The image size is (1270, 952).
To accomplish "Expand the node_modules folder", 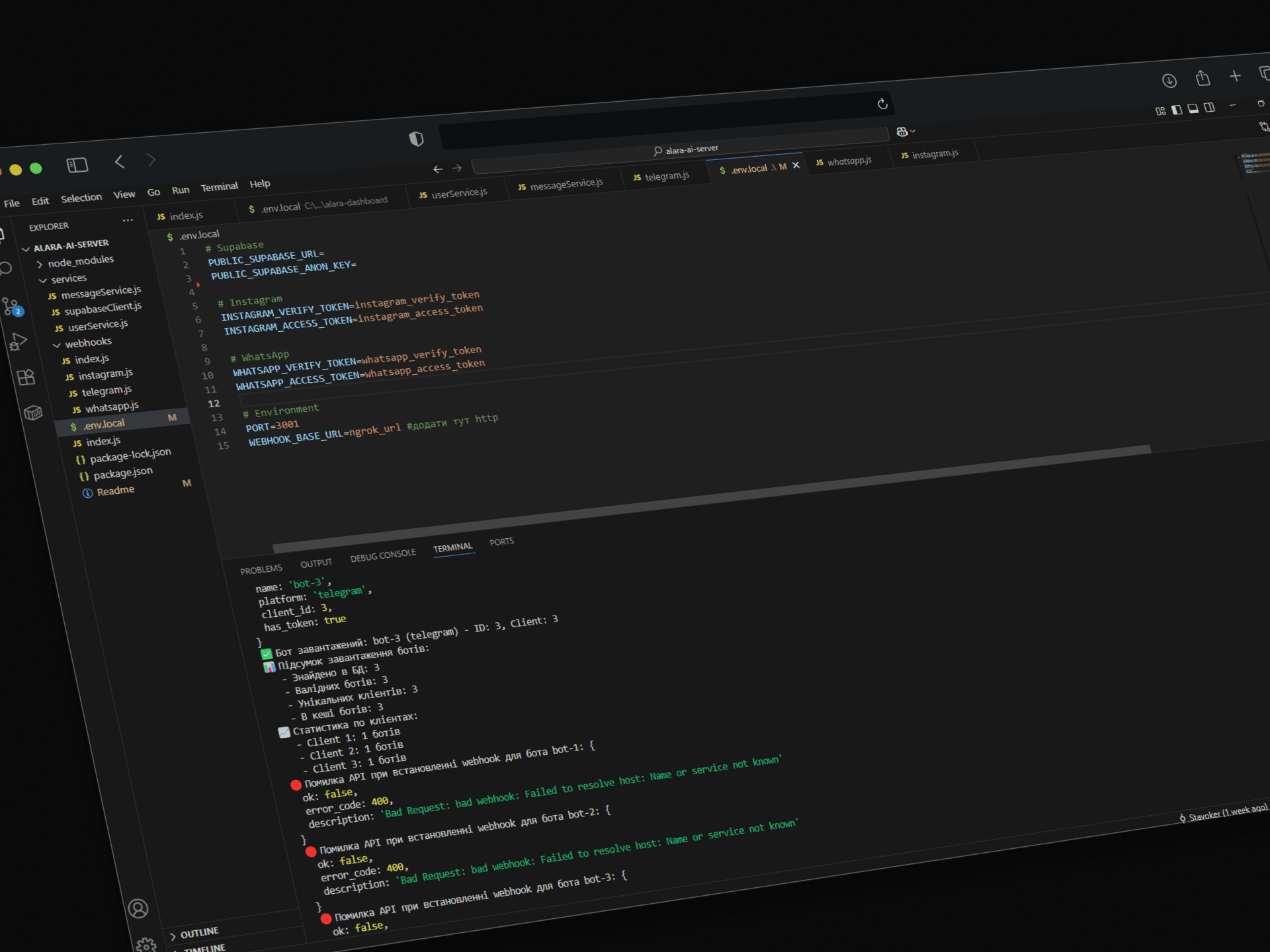I will [80, 261].
